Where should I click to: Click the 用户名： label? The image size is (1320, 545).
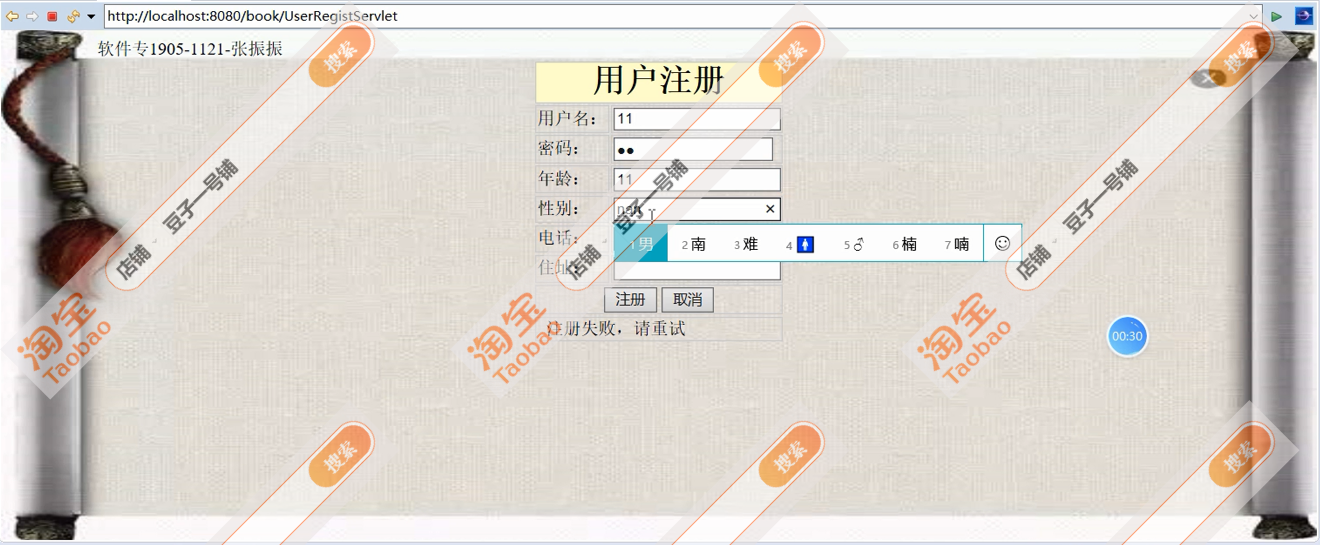[567, 119]
